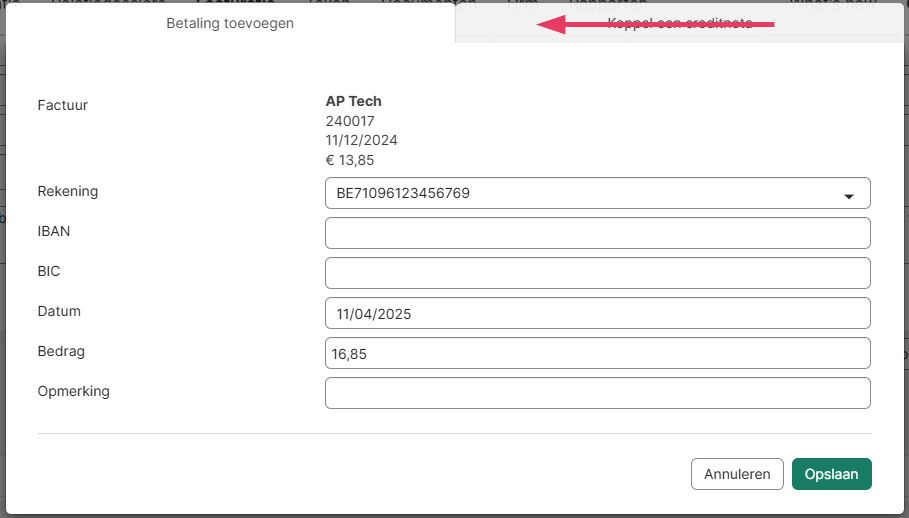Screen dimensions: 909x518
Task: Click the IBAN label text
Action: click(54, 231)
